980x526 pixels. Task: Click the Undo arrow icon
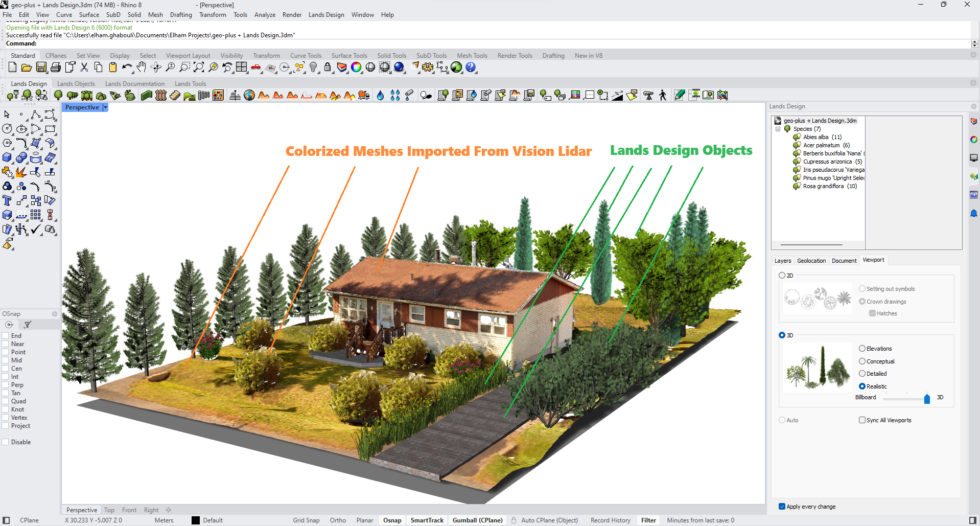[127, 68]
